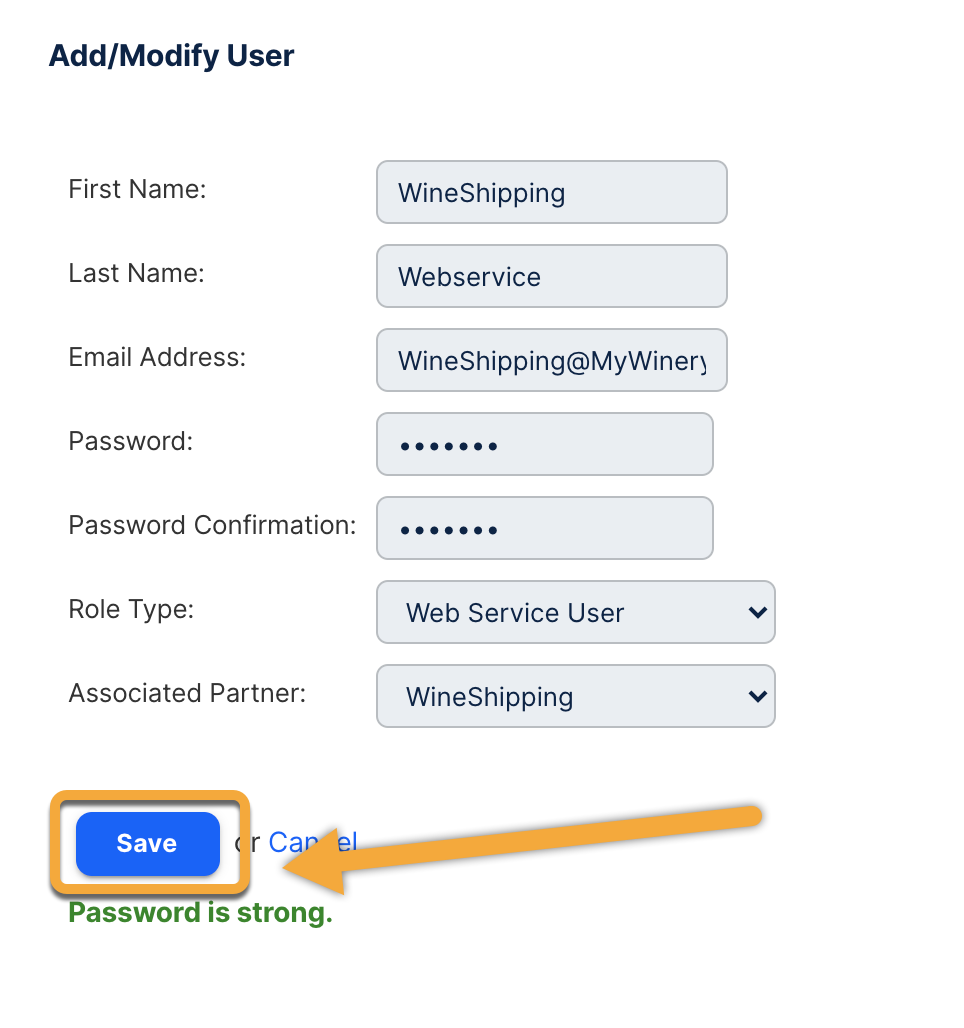Click the Role Type label
The image size is (964, 1028).
coord(131,609)
